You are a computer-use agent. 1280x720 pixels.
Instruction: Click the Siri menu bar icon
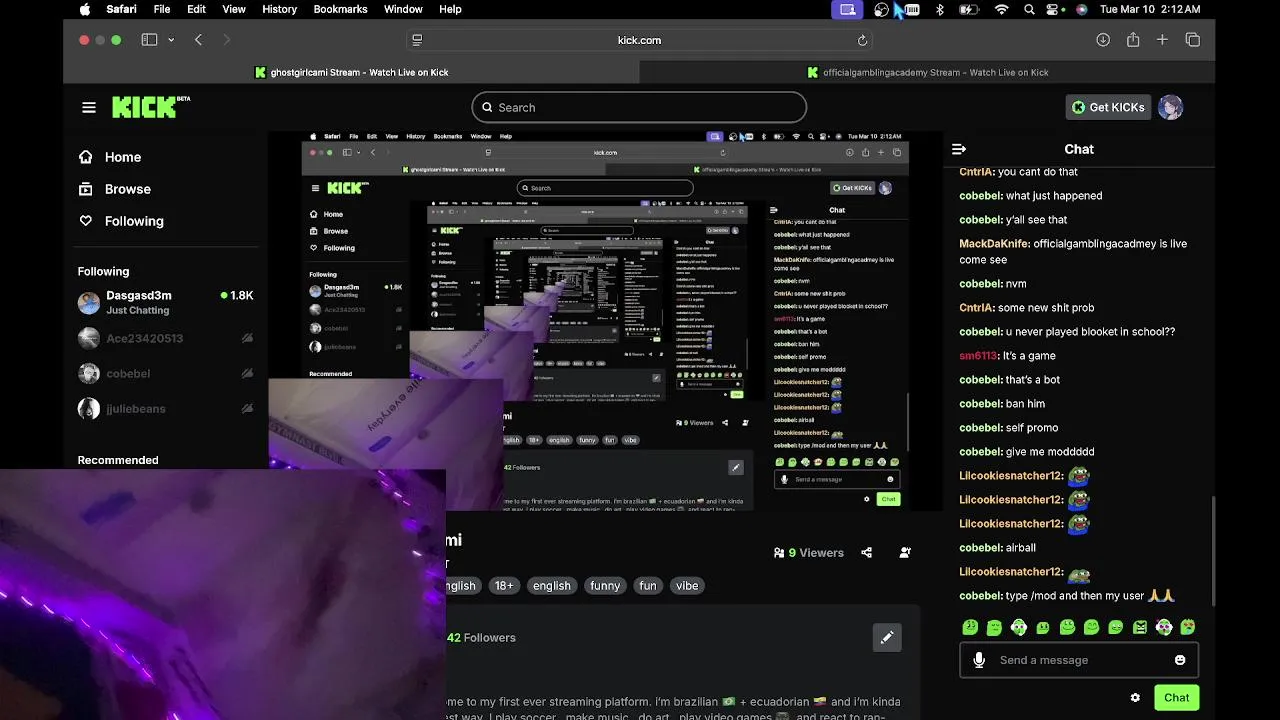pos(1081,9)
